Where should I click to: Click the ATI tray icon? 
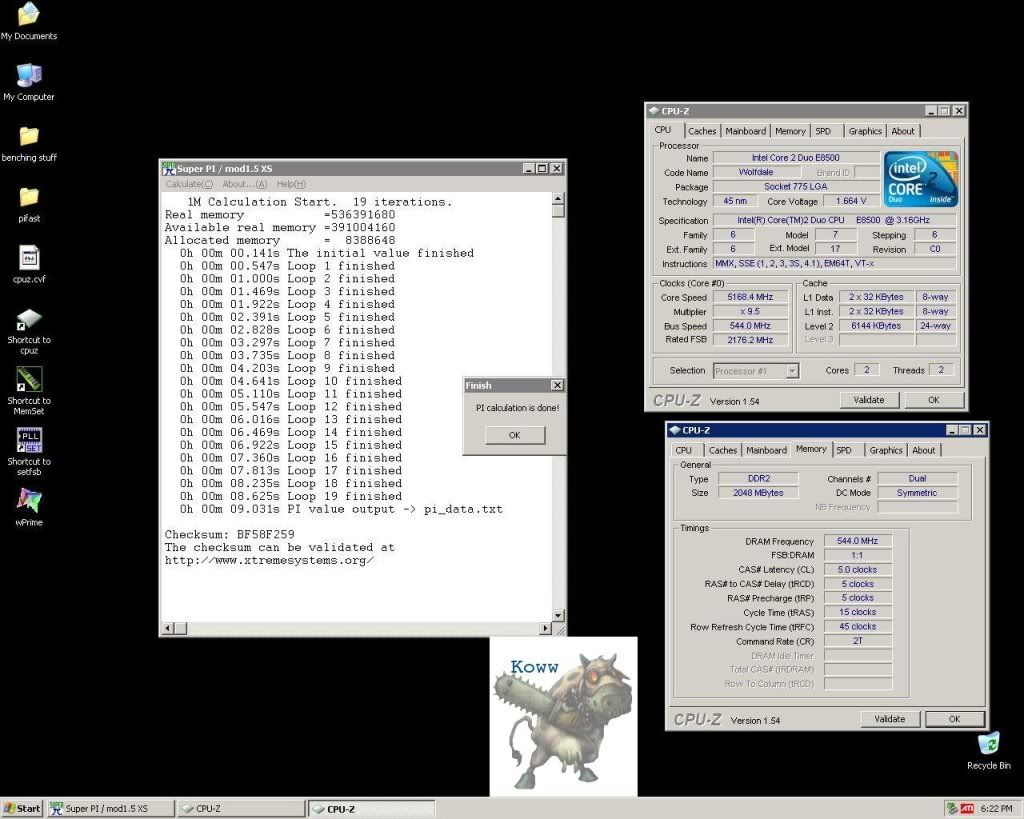coord(966,808)
